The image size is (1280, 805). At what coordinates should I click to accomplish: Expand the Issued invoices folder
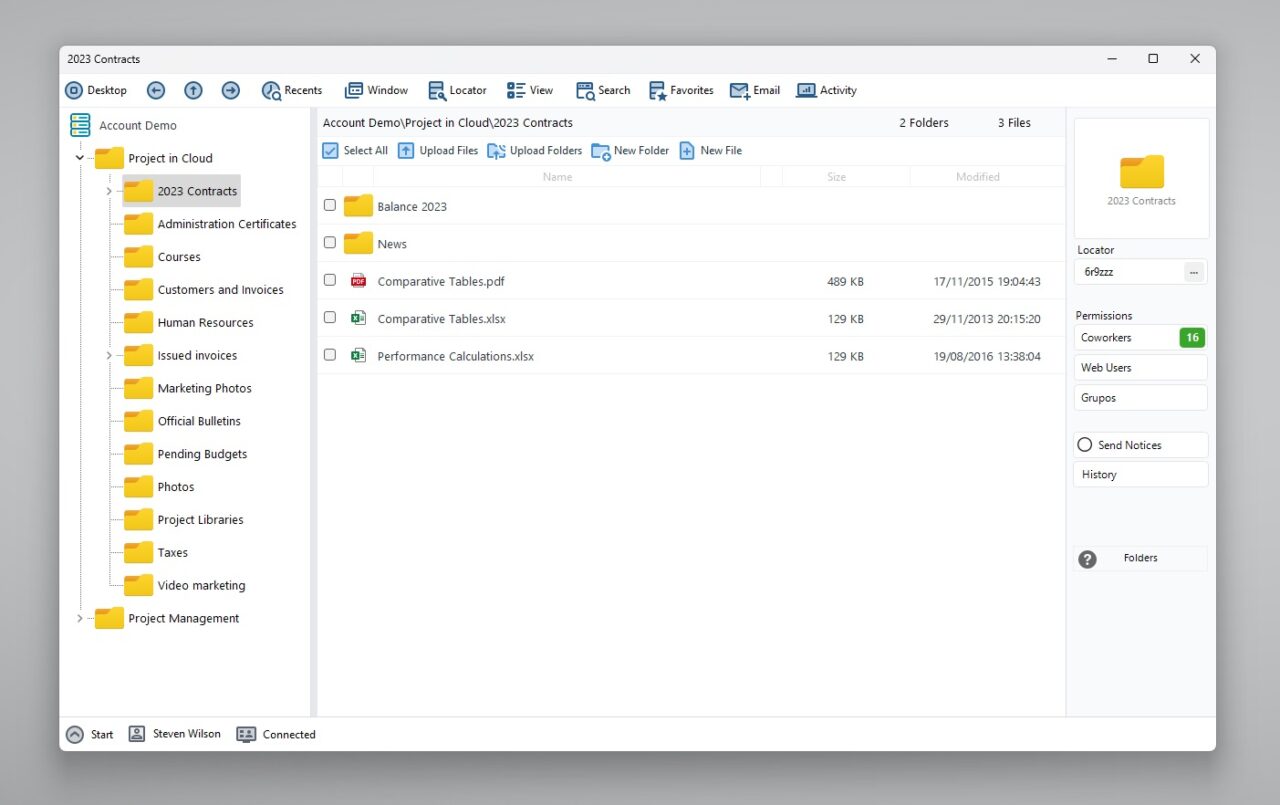(x=107, y=355)
